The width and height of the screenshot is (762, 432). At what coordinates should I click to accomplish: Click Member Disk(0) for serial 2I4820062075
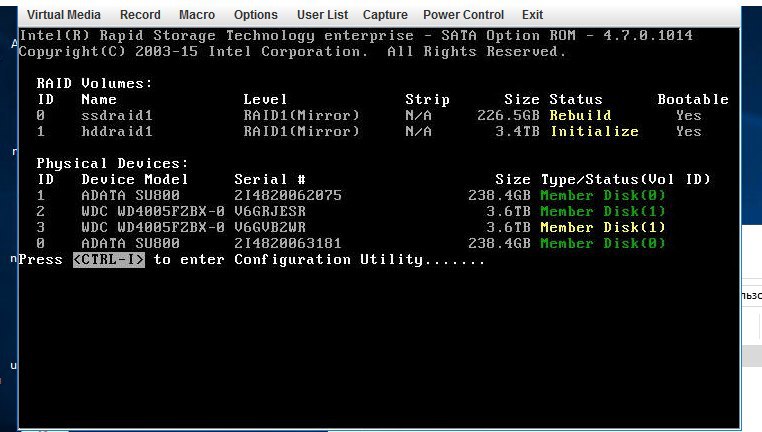pos(603,195)
